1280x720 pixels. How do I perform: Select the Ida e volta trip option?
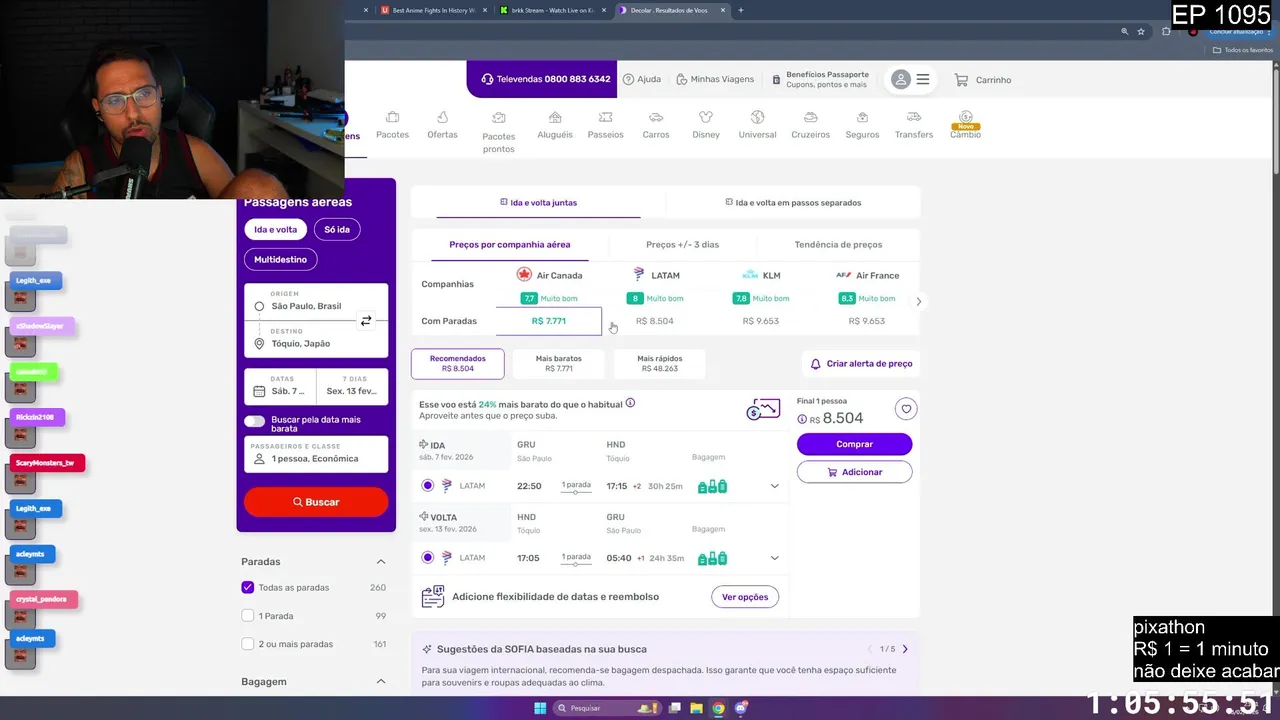pos(275,230)
